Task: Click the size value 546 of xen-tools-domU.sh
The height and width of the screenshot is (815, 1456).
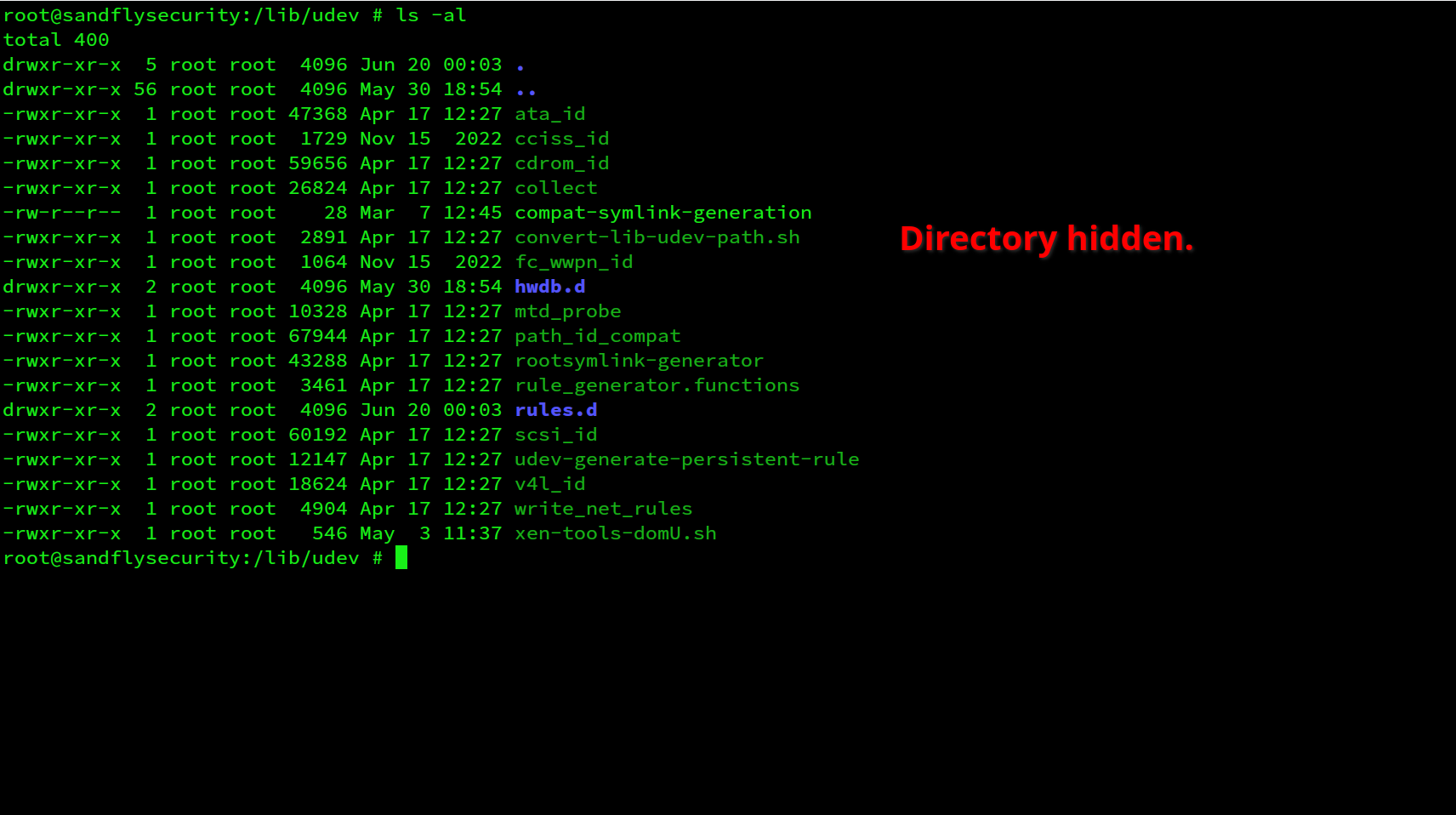Action: pyautogui.click(x=329, y=533)
